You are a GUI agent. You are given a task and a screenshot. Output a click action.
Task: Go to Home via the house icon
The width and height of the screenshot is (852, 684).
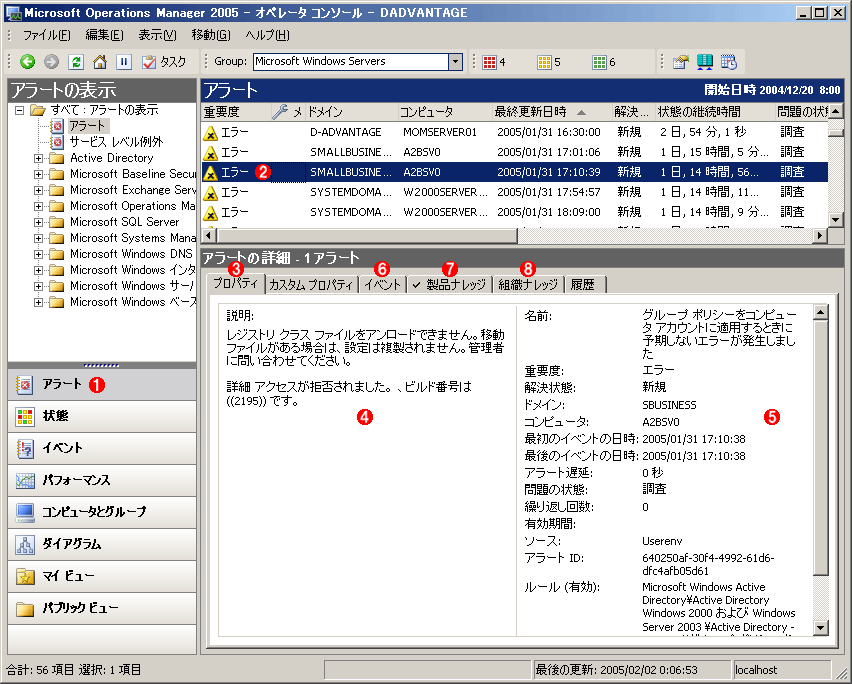[x=100, y=62]
